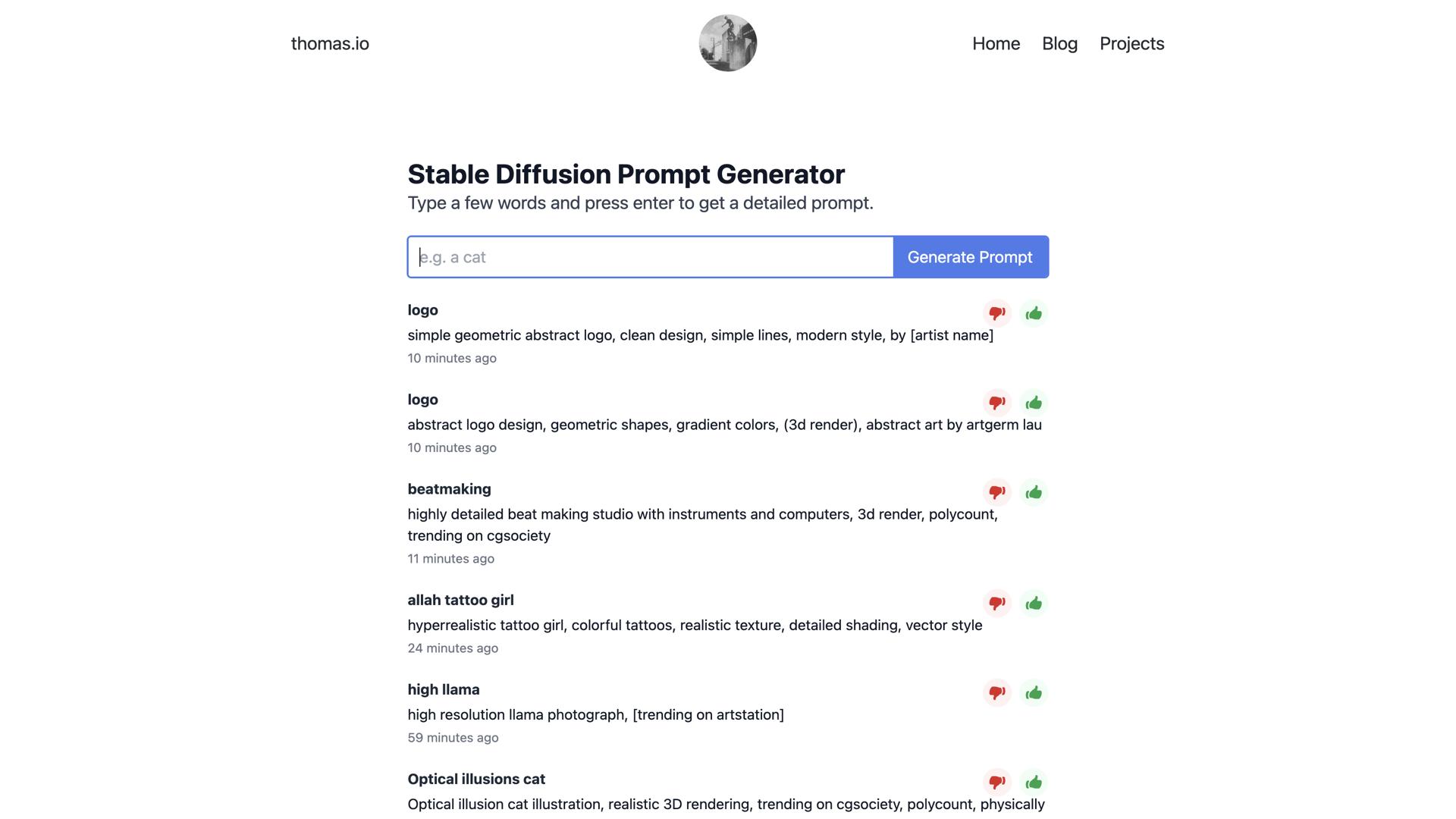The width and height of the screenshot is (1456, 819).
Task: Upvote the high llama prompt
Action: [1034, 692]
